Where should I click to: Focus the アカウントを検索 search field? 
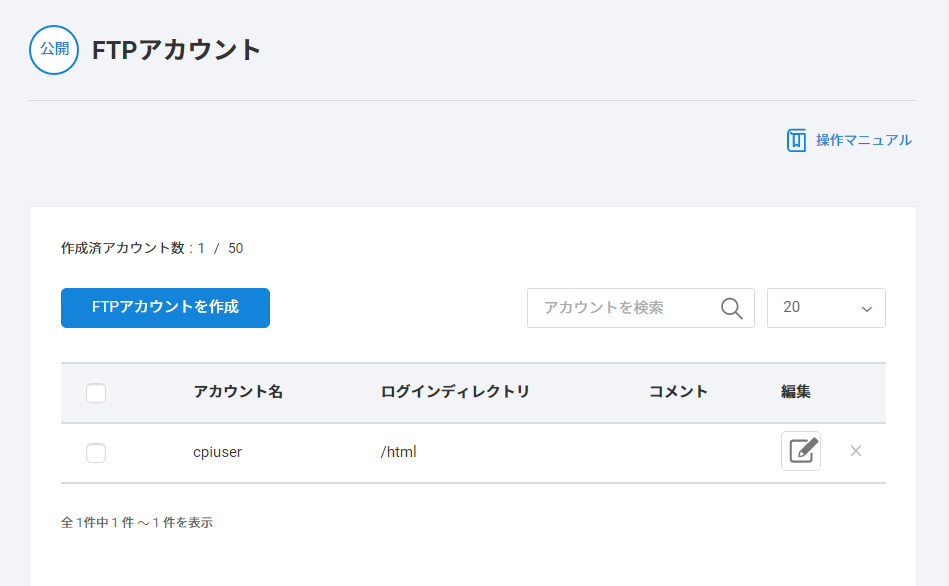click(625, 308)
